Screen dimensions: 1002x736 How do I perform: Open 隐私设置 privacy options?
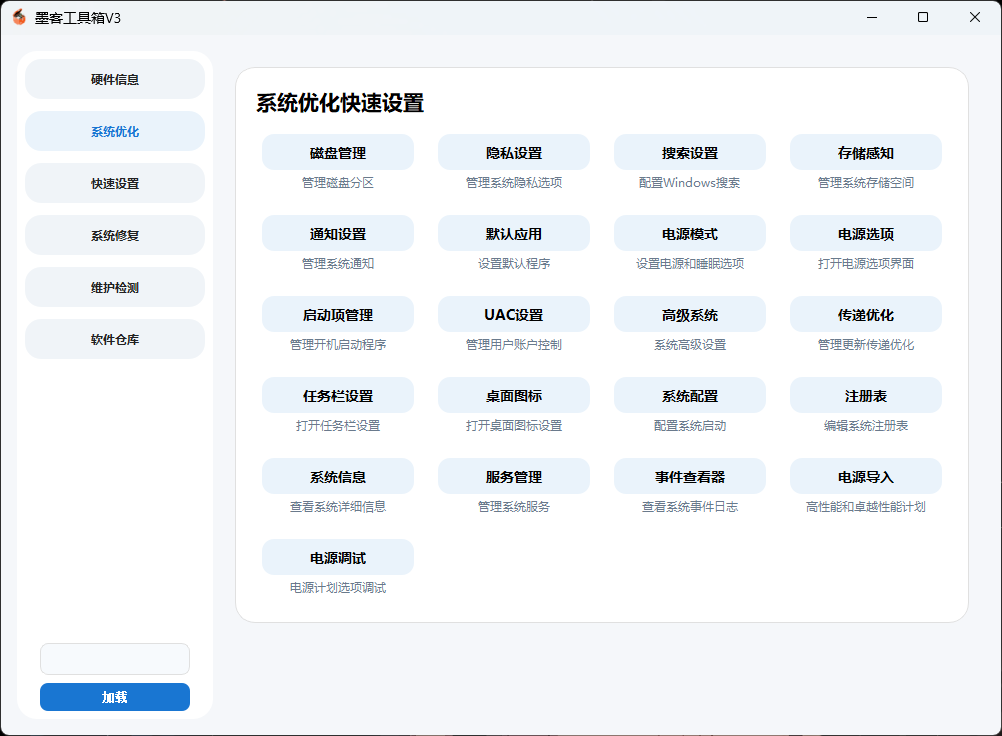click(x=514, y=153)
